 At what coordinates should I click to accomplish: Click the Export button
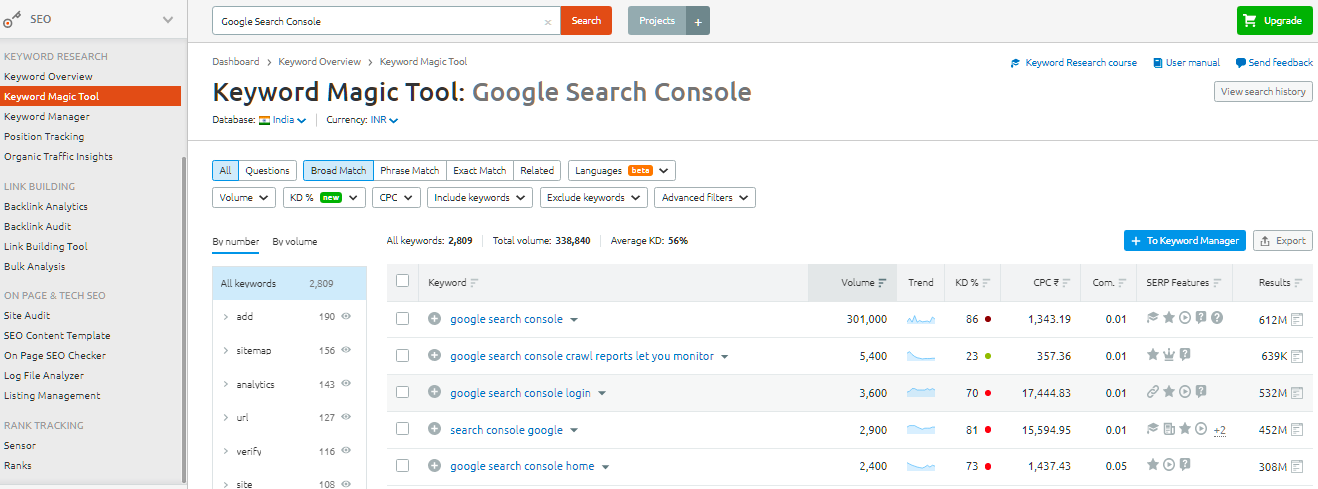1283,241
